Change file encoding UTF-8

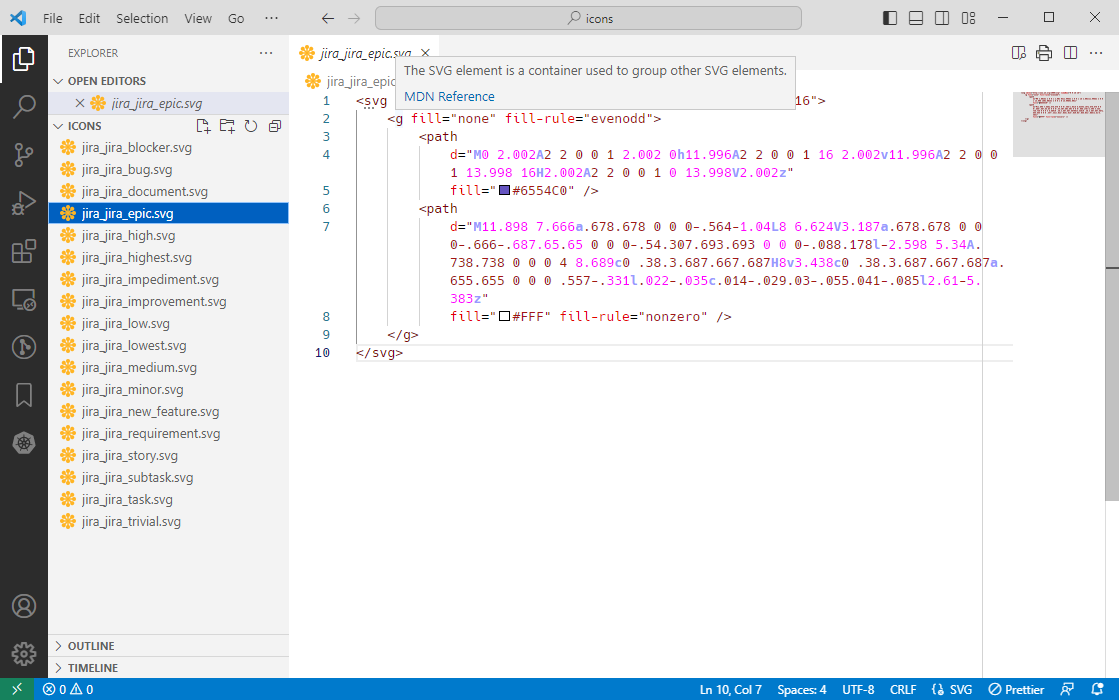(x=858, y=689)
